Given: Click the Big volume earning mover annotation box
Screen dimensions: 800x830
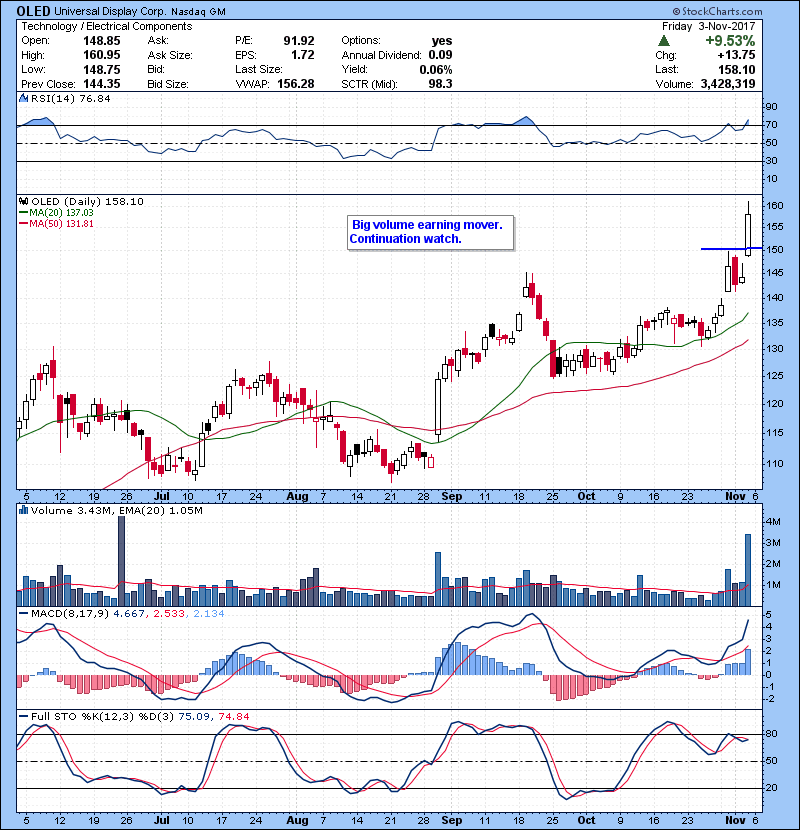Looking at the screenshot, I should point(430,232).
